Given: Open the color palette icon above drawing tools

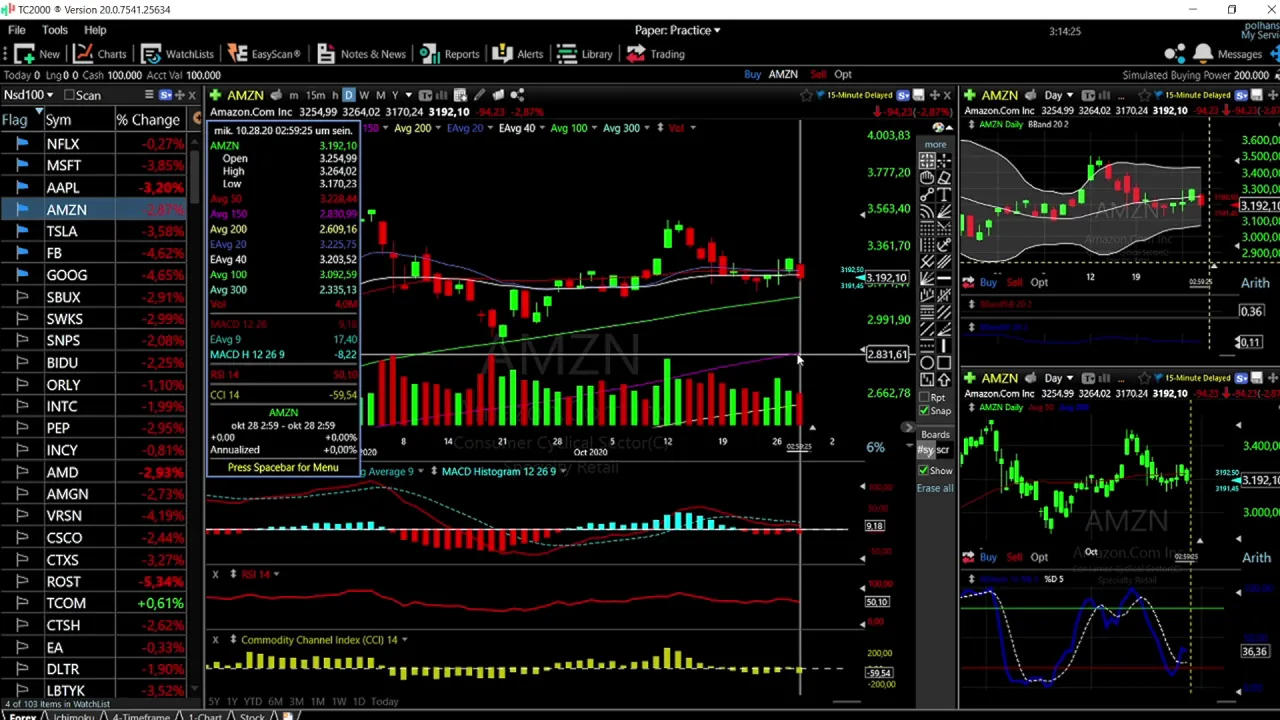Looking at the screenshot, I should [x=938, y=127].
